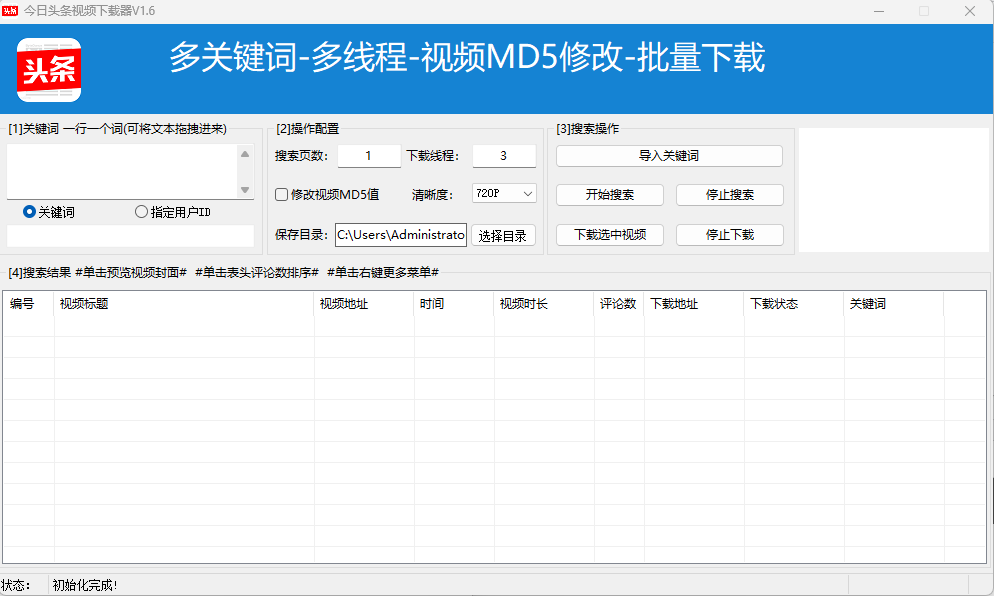Click 下载选中视频 to download
The height and width of the screenshot is (596, 994).
(x=609, y=235)
